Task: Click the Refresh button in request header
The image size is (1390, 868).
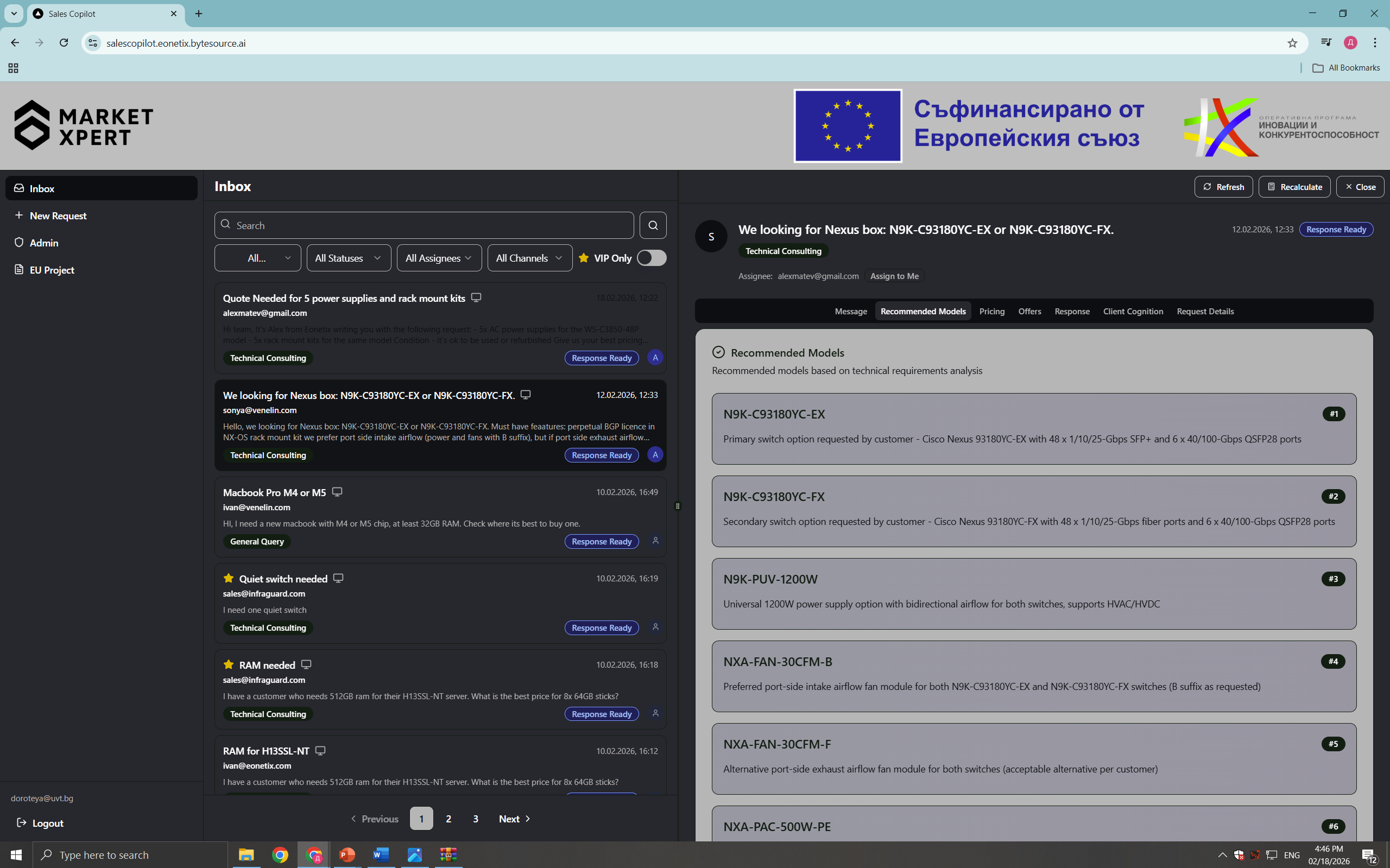Action: pos(1223,187)
